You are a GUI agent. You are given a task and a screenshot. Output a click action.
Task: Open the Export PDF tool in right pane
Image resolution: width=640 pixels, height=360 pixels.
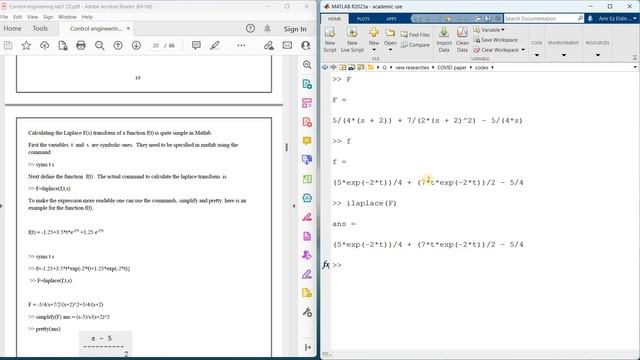[x=307, y=84]
